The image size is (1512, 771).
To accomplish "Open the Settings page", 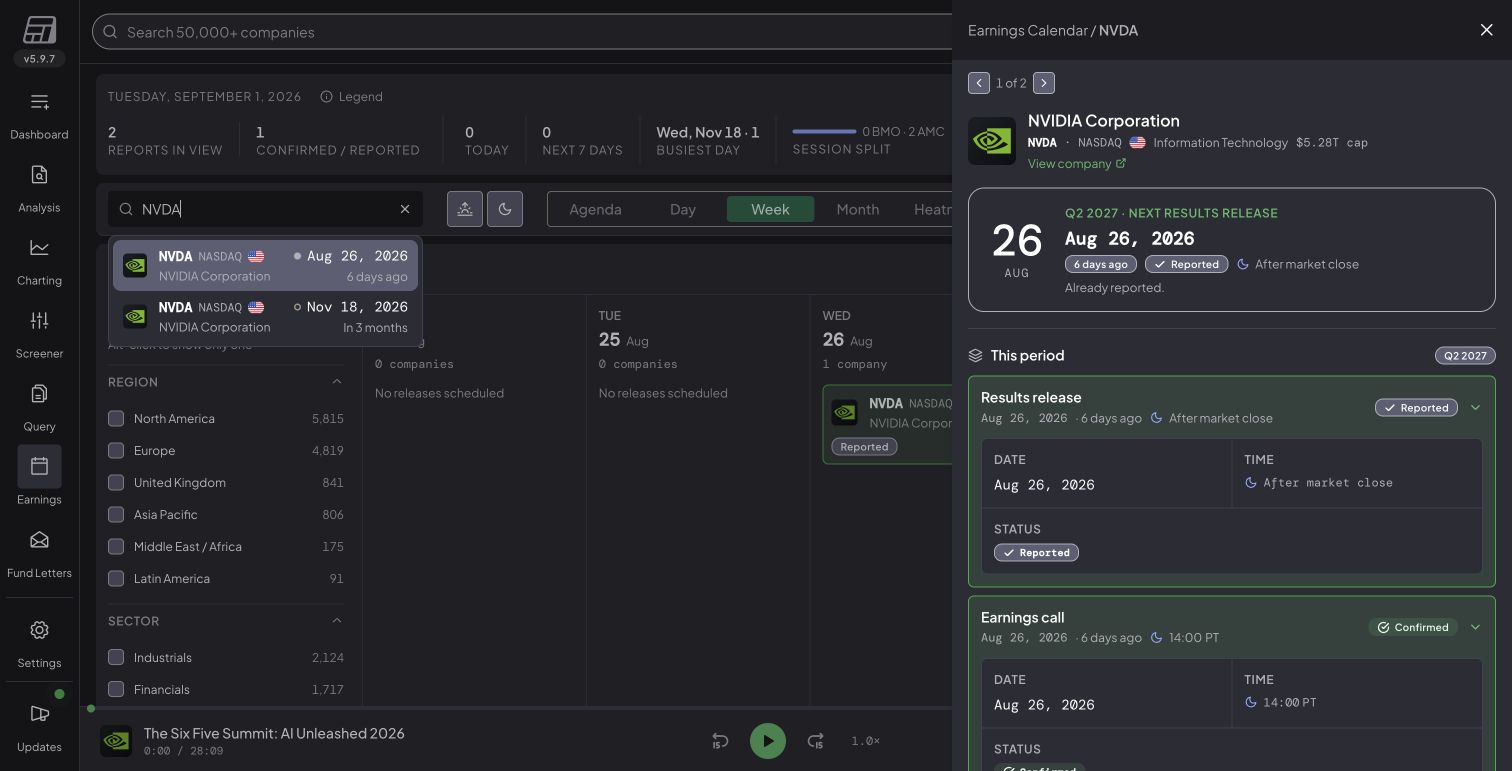I will coord(39,644).
